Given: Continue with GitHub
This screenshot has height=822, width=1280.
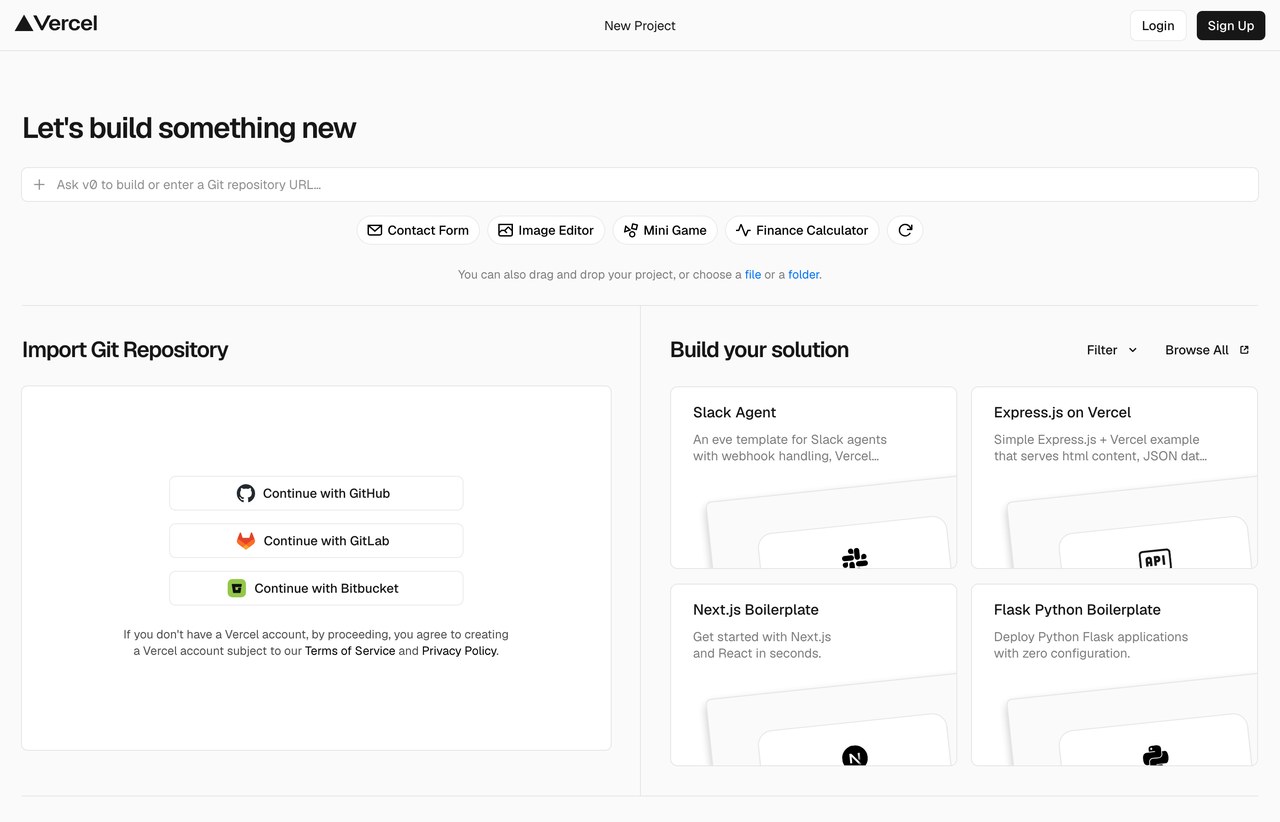Looking at the screenshot, I should 316,493.
